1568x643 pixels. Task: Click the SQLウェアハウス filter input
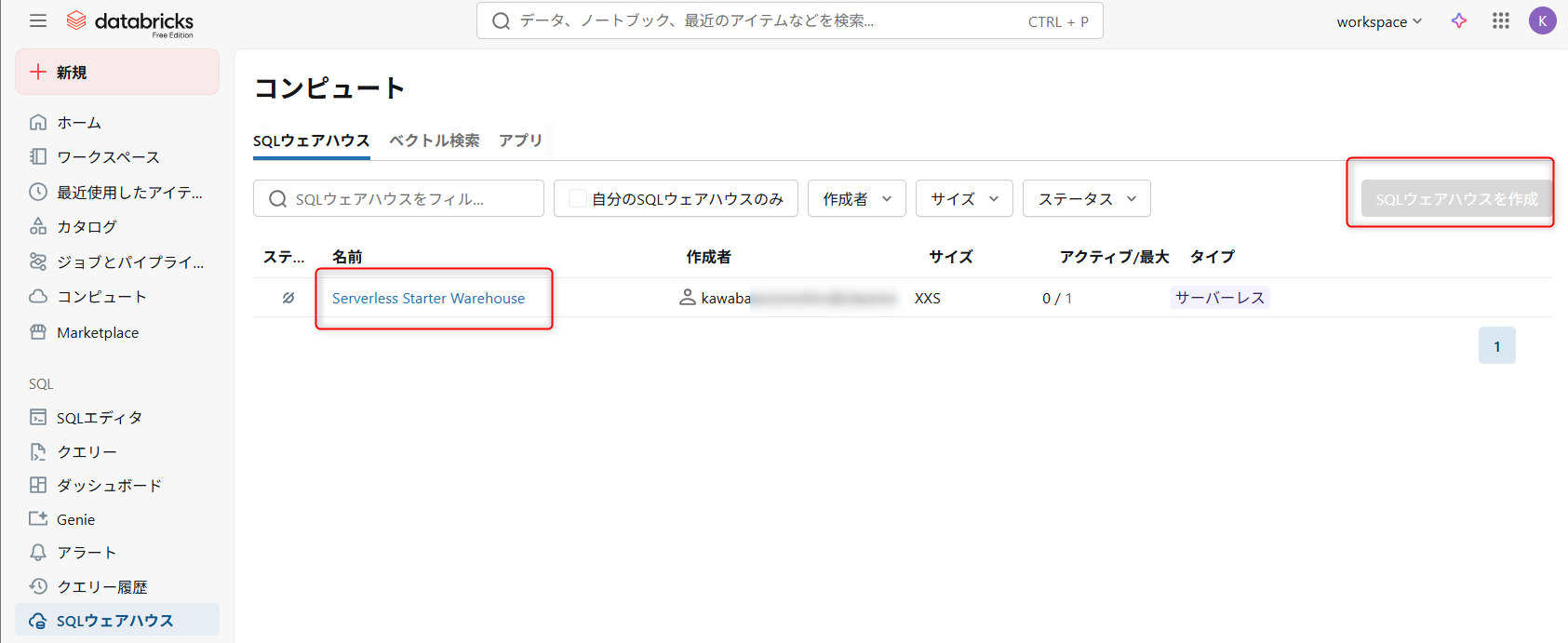(398, 198)
